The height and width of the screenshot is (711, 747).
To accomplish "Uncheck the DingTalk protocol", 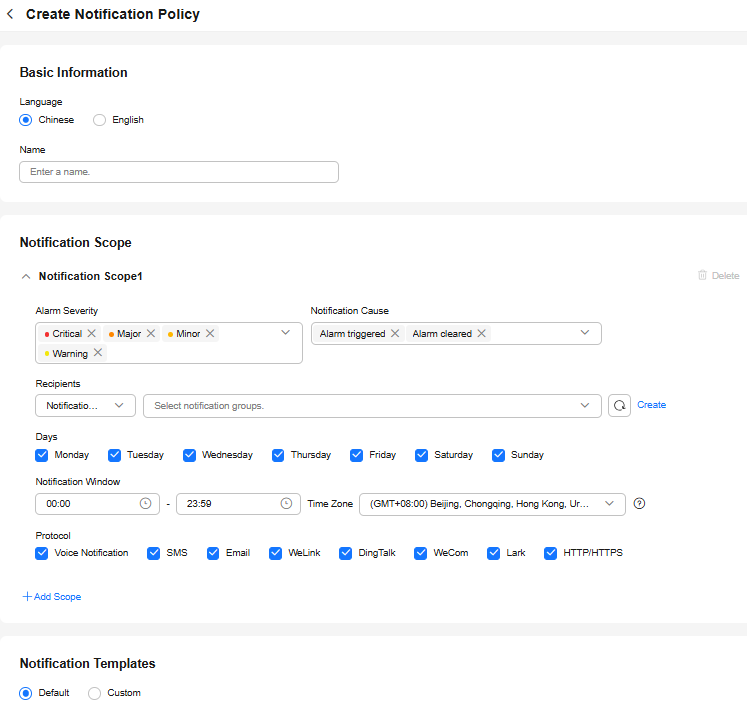I will coord(346,553).
